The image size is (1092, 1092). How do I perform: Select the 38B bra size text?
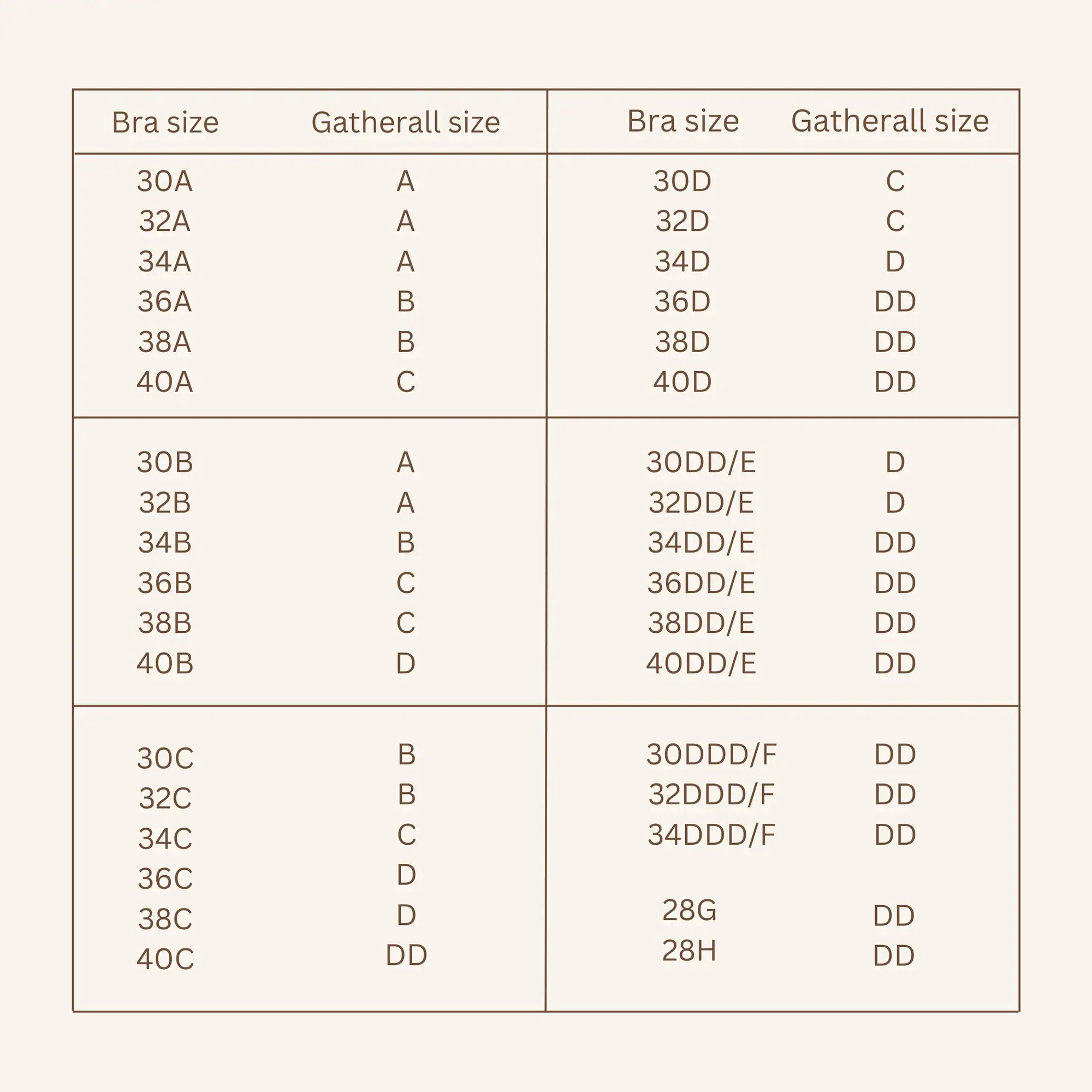[165, 623]
